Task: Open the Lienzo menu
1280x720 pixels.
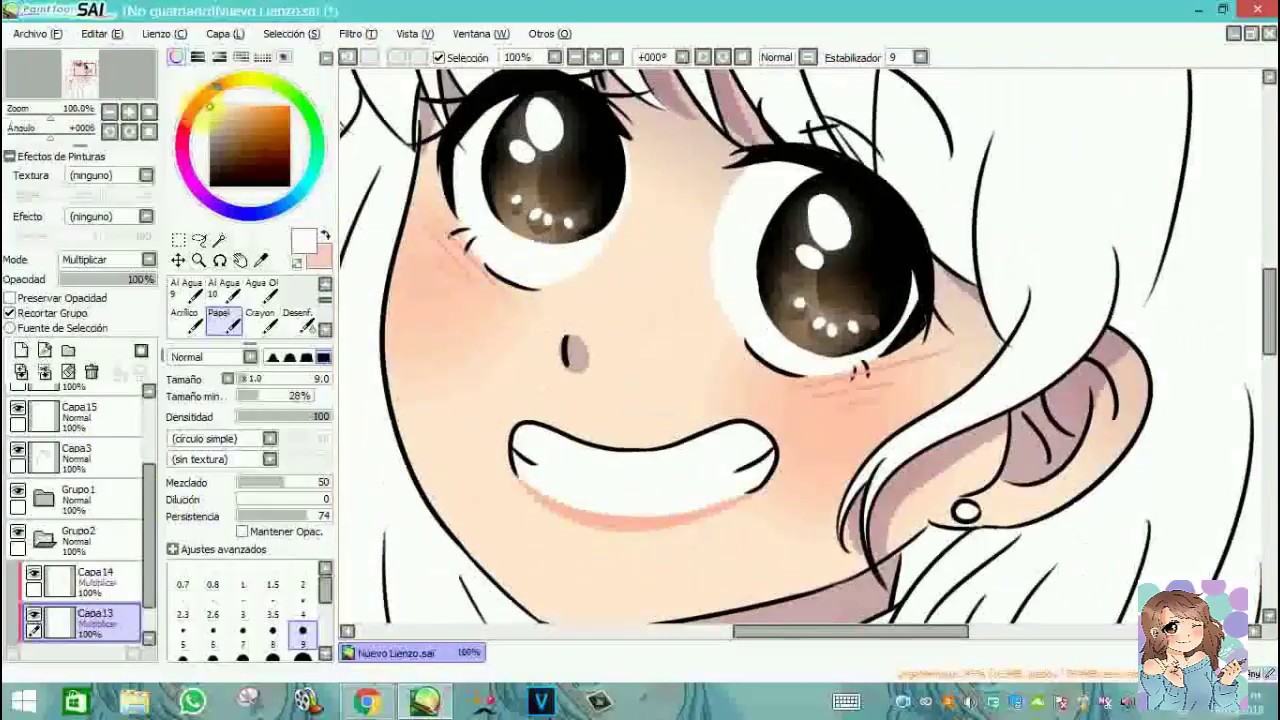Action: pos(164,34)
